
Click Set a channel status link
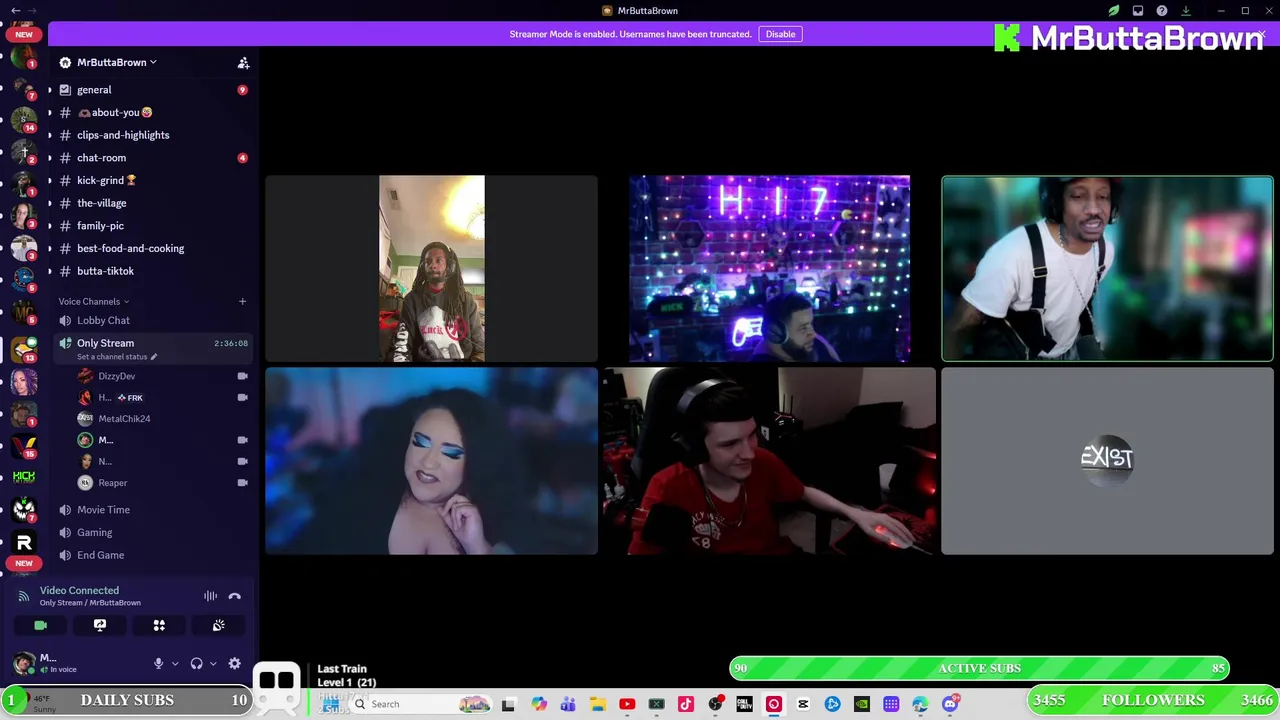click(x=117, y=357)
